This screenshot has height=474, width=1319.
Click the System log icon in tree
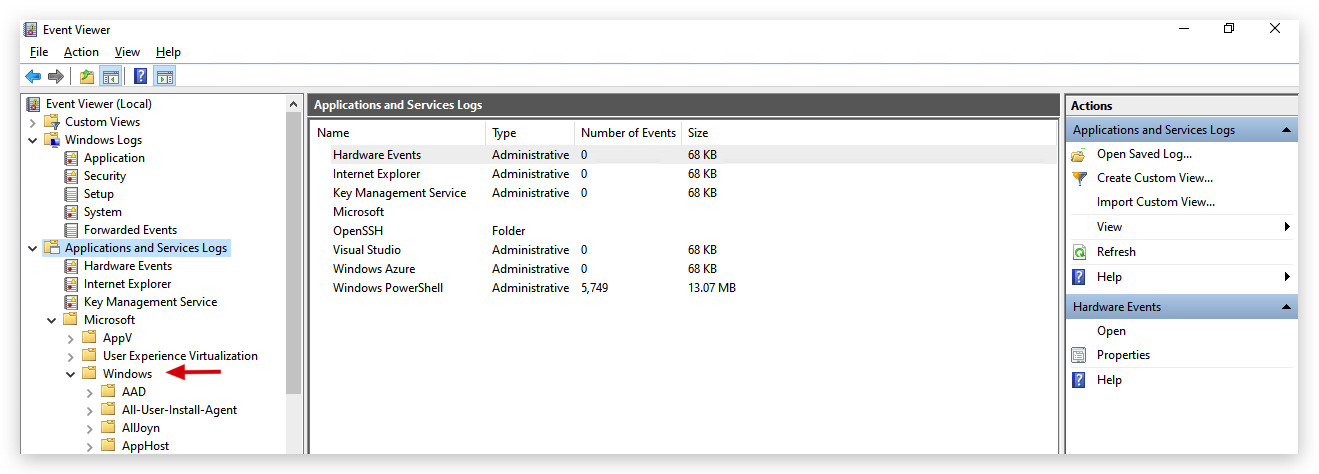pyautogui.click(x=71, y=212)
